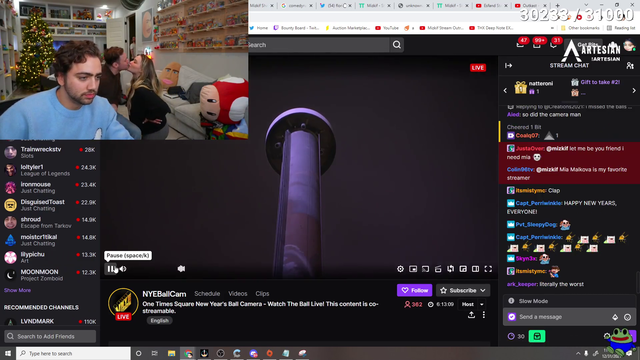Open loltyler1 channel in sidebar
Viewport: 640px width, 360px height.
[x=50, y=170]
